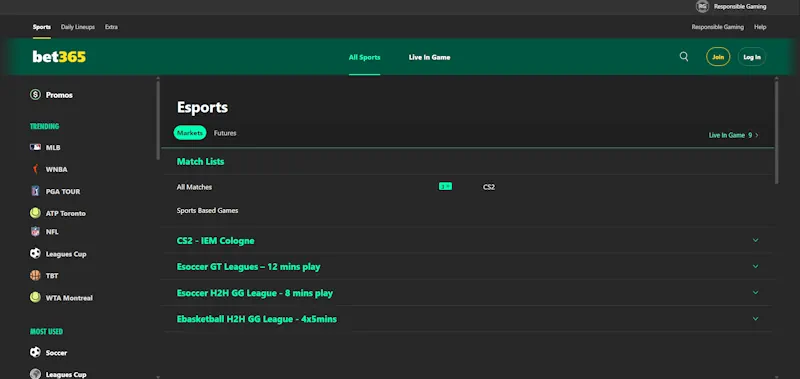Click the Promos dollar icon
The width and height of the screenshot is (800, 379).
tap(35, 95)
